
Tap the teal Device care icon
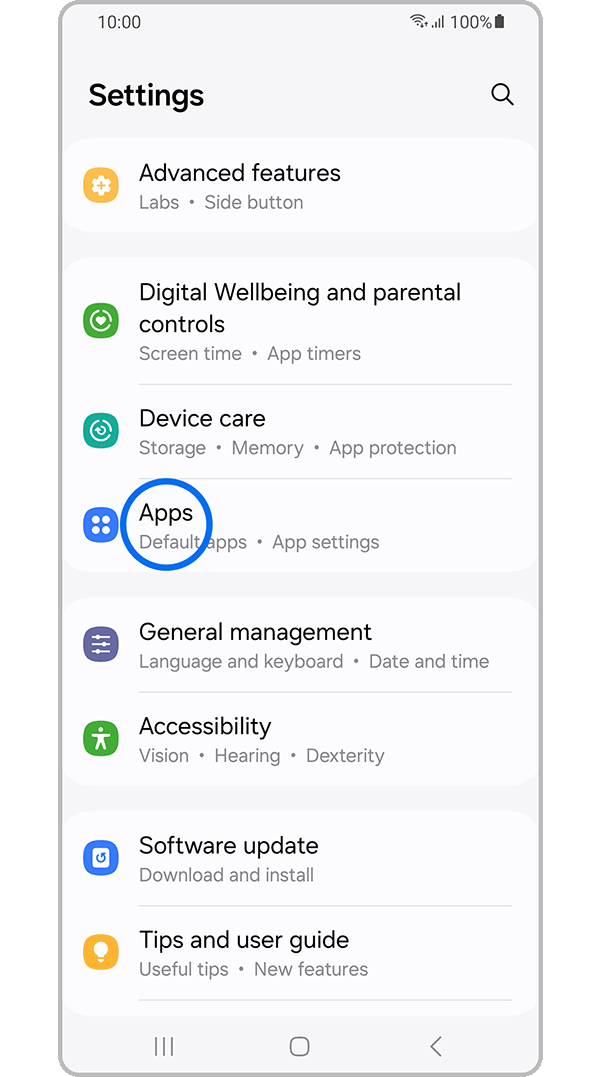click(101, 431)
